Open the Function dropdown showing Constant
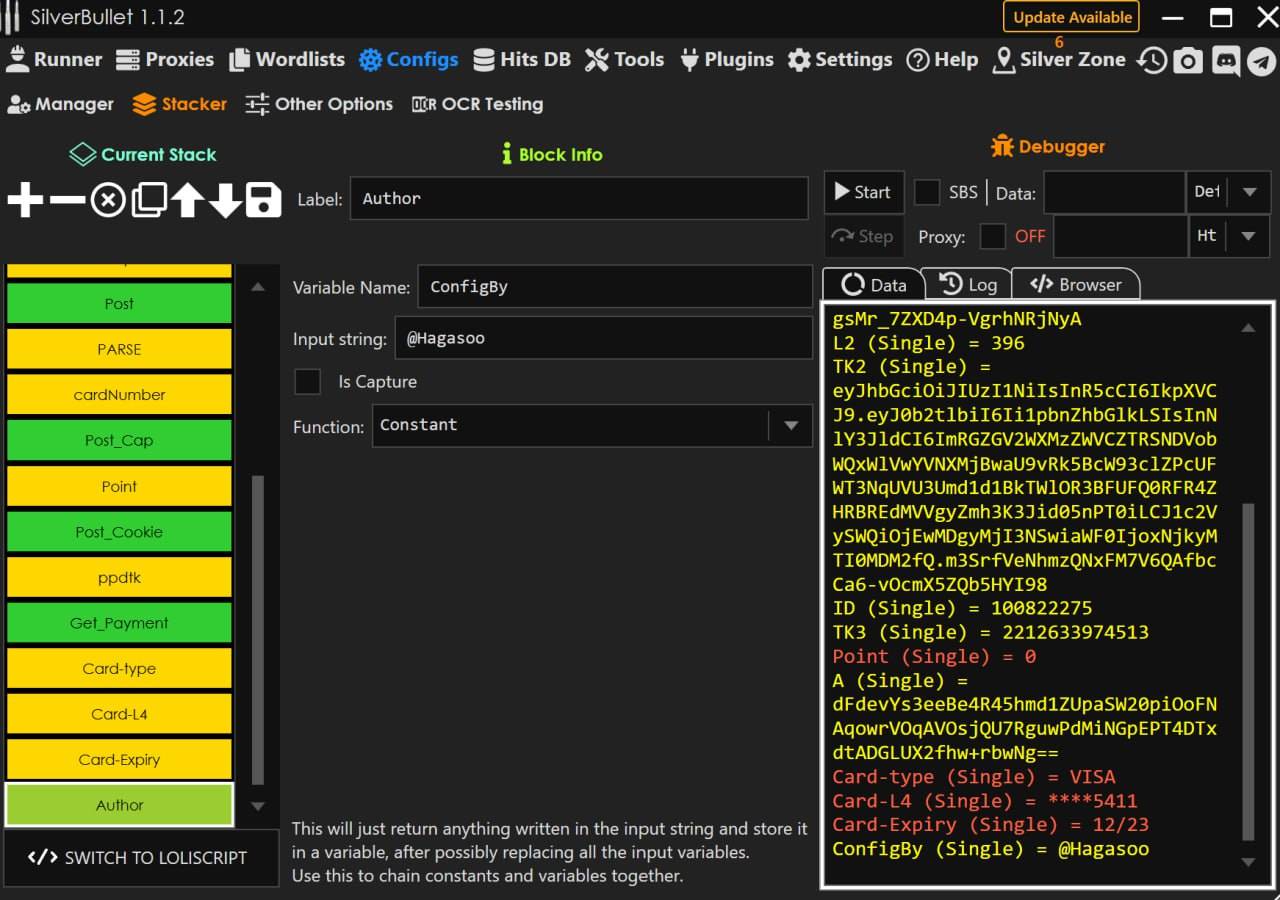Viewport: 1280px width, 900px height. click(x=592, y=425)
